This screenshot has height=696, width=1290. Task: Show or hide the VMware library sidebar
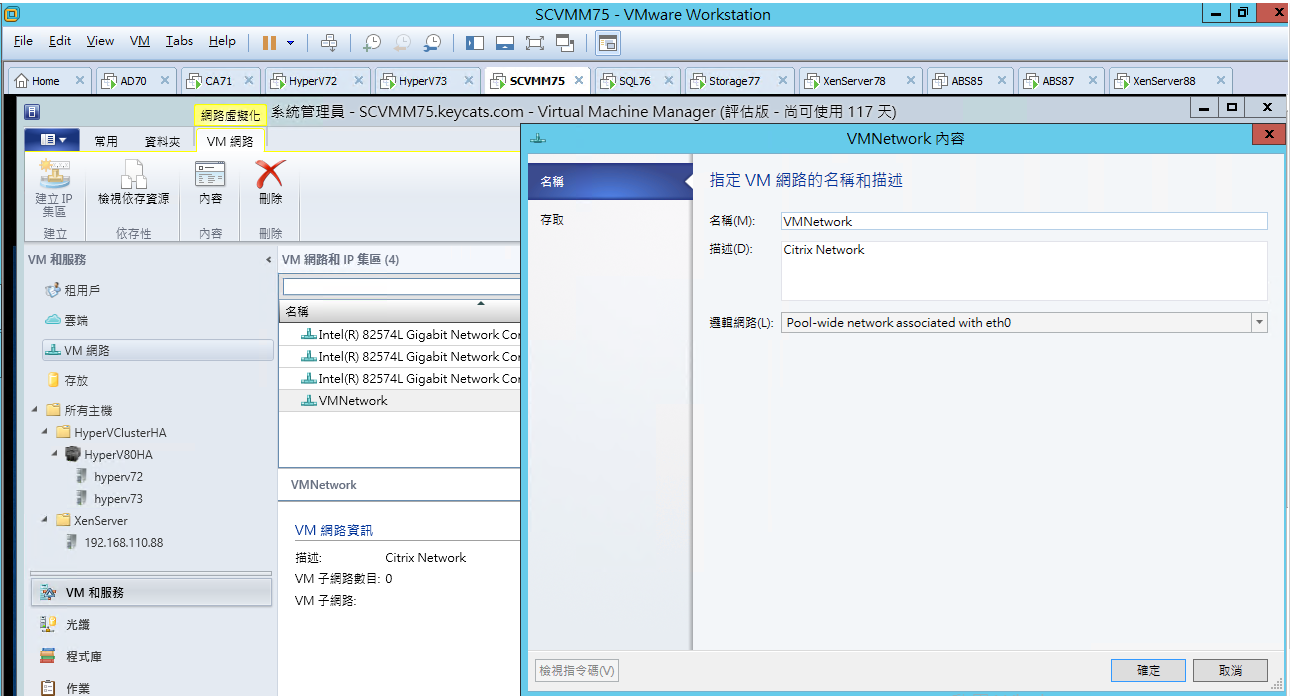(475, 42)
